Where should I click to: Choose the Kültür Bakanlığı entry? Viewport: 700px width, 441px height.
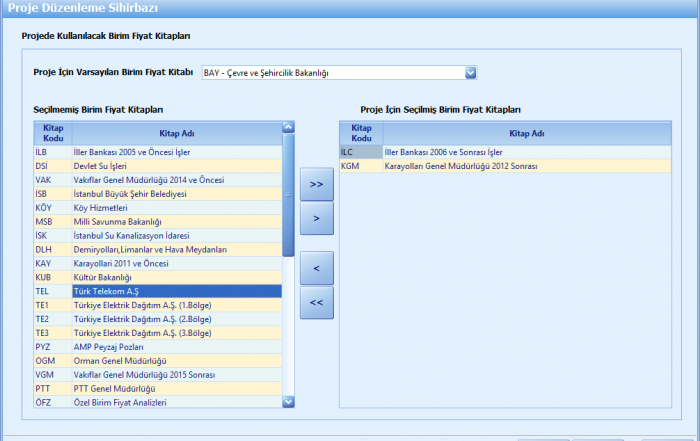click(176, 276)
